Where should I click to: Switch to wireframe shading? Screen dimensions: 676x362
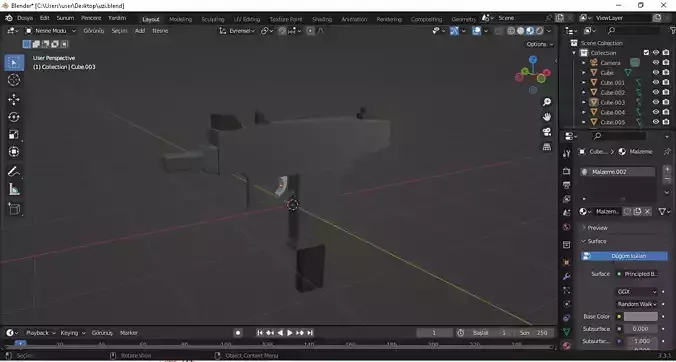click(511, 31)
